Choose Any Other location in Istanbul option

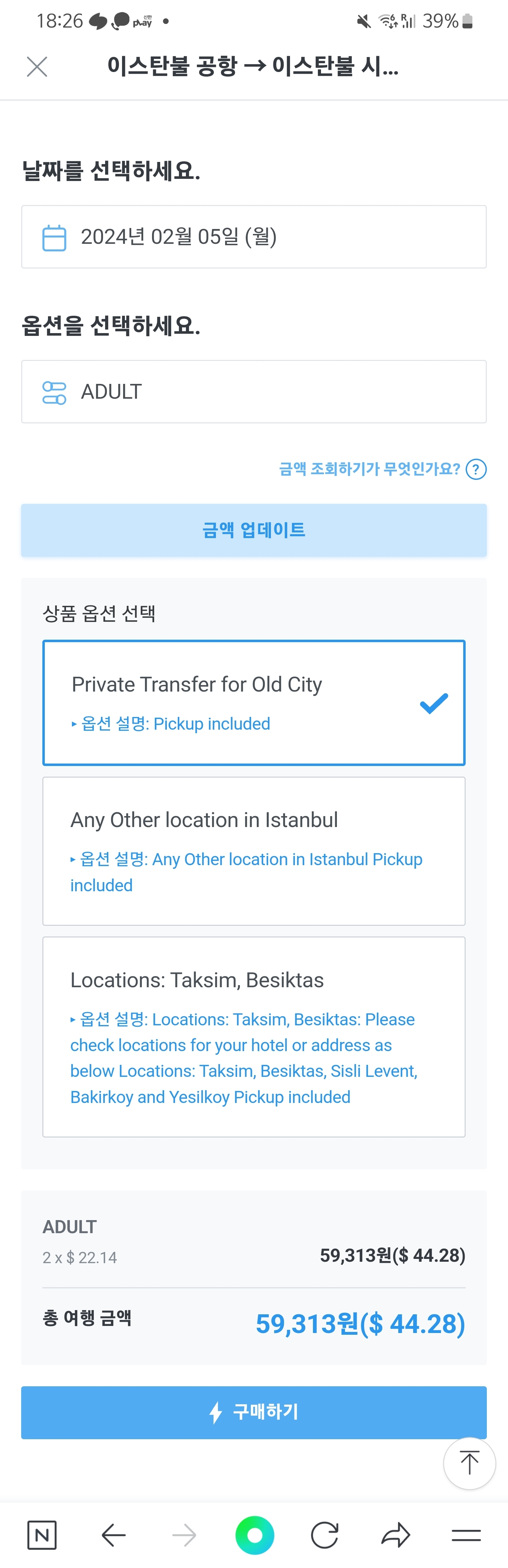coord(254,851)
